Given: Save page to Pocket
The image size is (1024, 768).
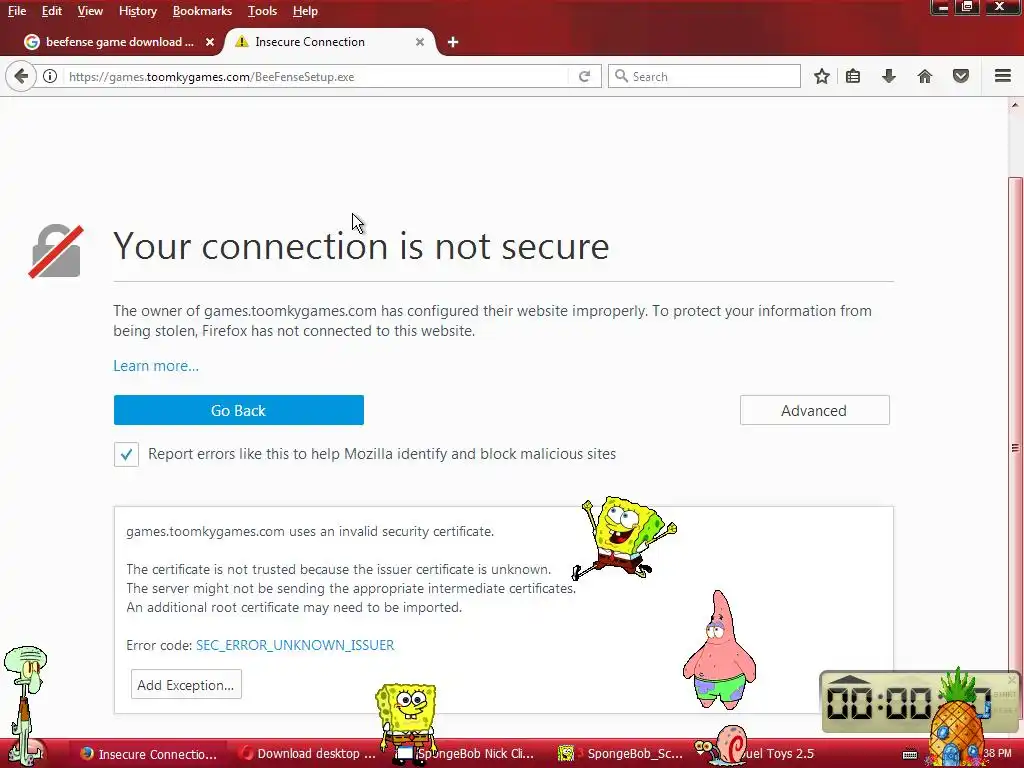Looking at the screenshot, I should click(x=961, y=76).
